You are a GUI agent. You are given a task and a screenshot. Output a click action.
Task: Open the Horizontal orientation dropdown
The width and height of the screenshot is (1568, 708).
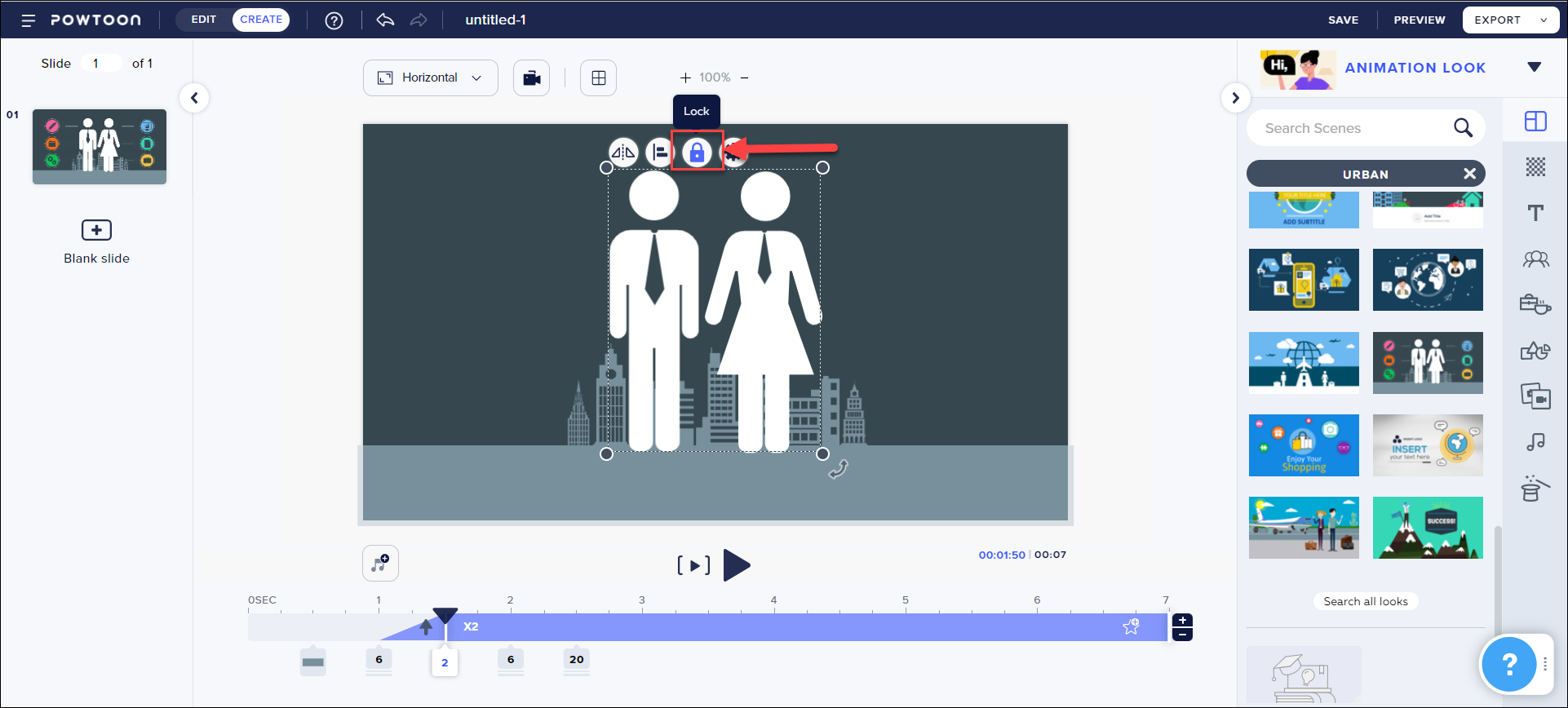click(x=430, y=78)
